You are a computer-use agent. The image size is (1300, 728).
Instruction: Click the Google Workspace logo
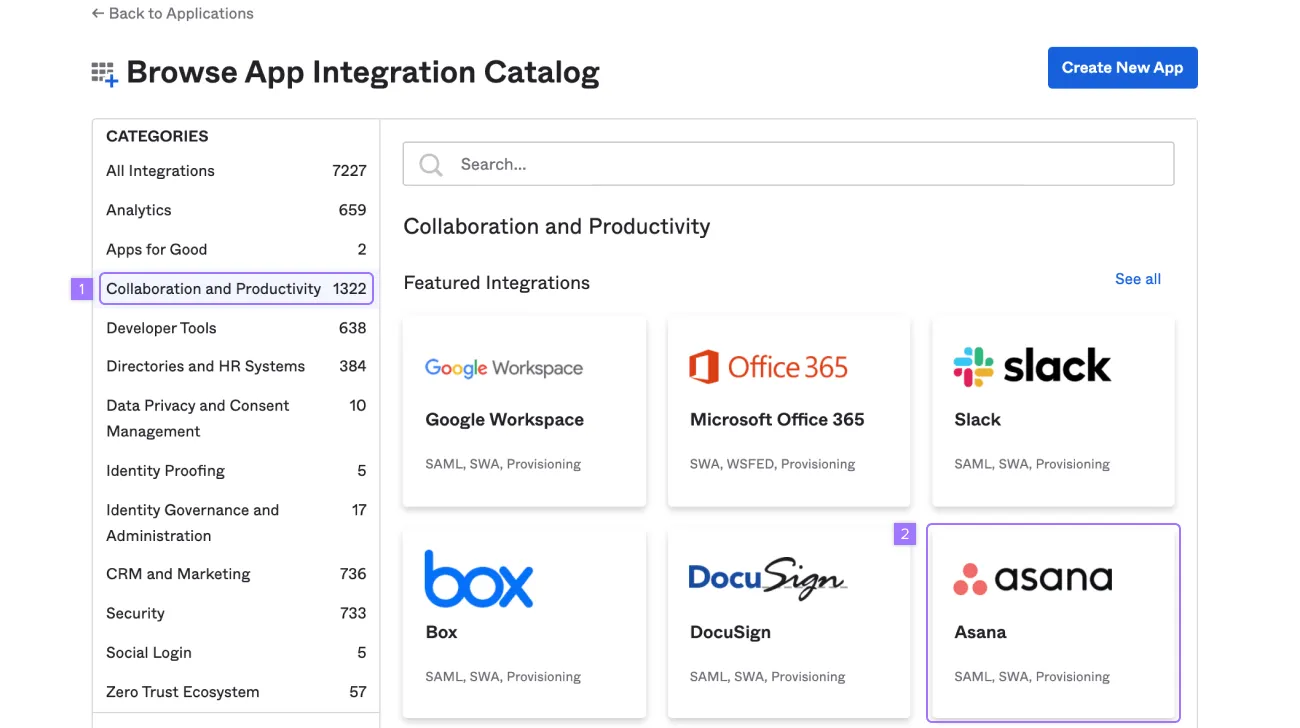click(503, 367)
